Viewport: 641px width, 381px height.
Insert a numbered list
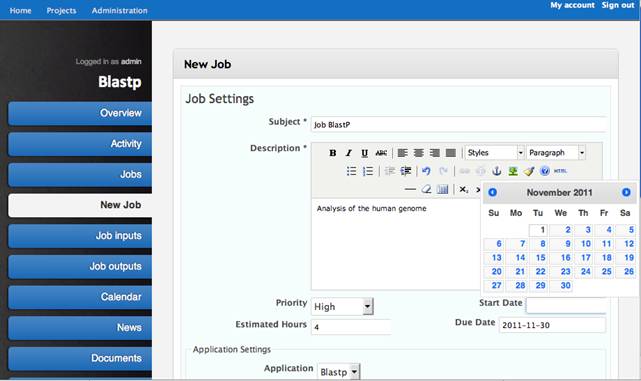click(x=368, y=171)
